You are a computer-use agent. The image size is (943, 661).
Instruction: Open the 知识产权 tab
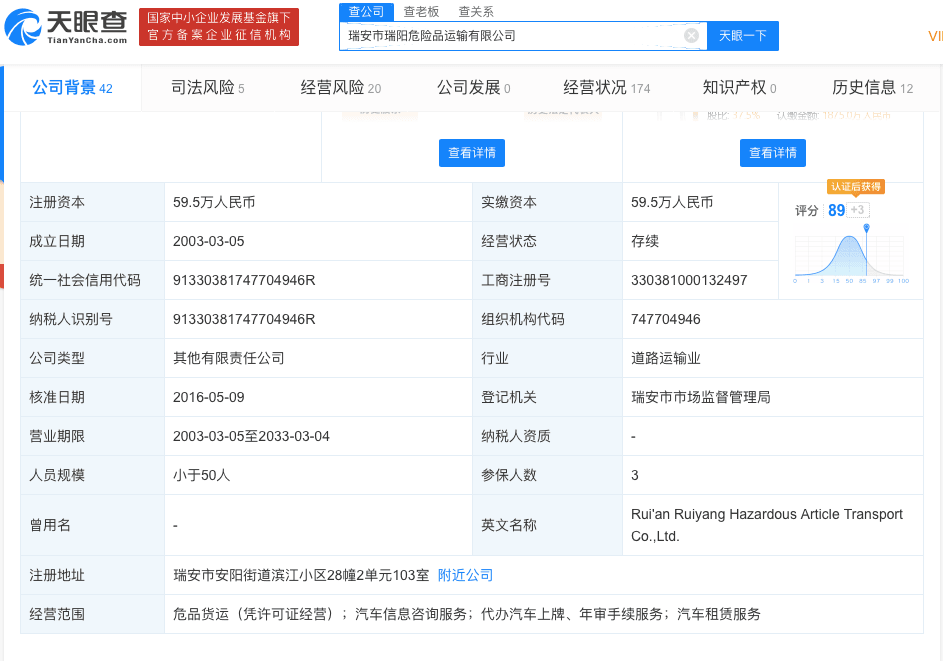[739, 88]
